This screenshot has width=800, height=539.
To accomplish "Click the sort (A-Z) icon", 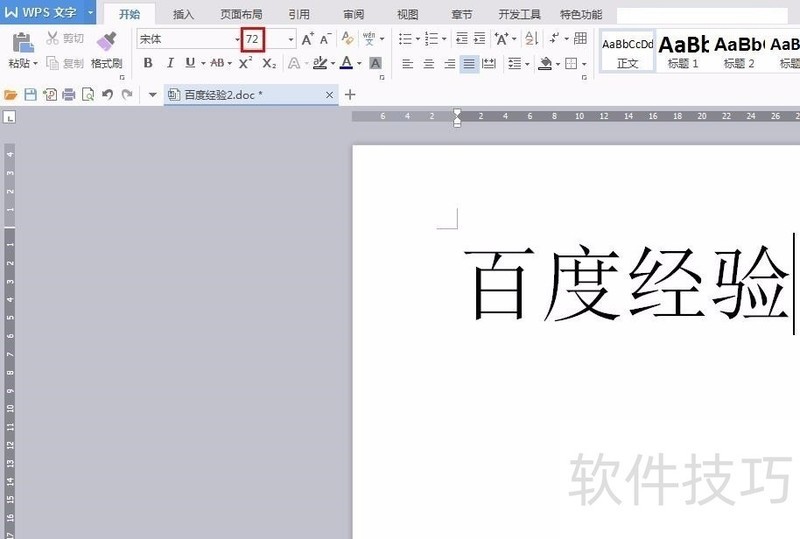I will [530, 39].
